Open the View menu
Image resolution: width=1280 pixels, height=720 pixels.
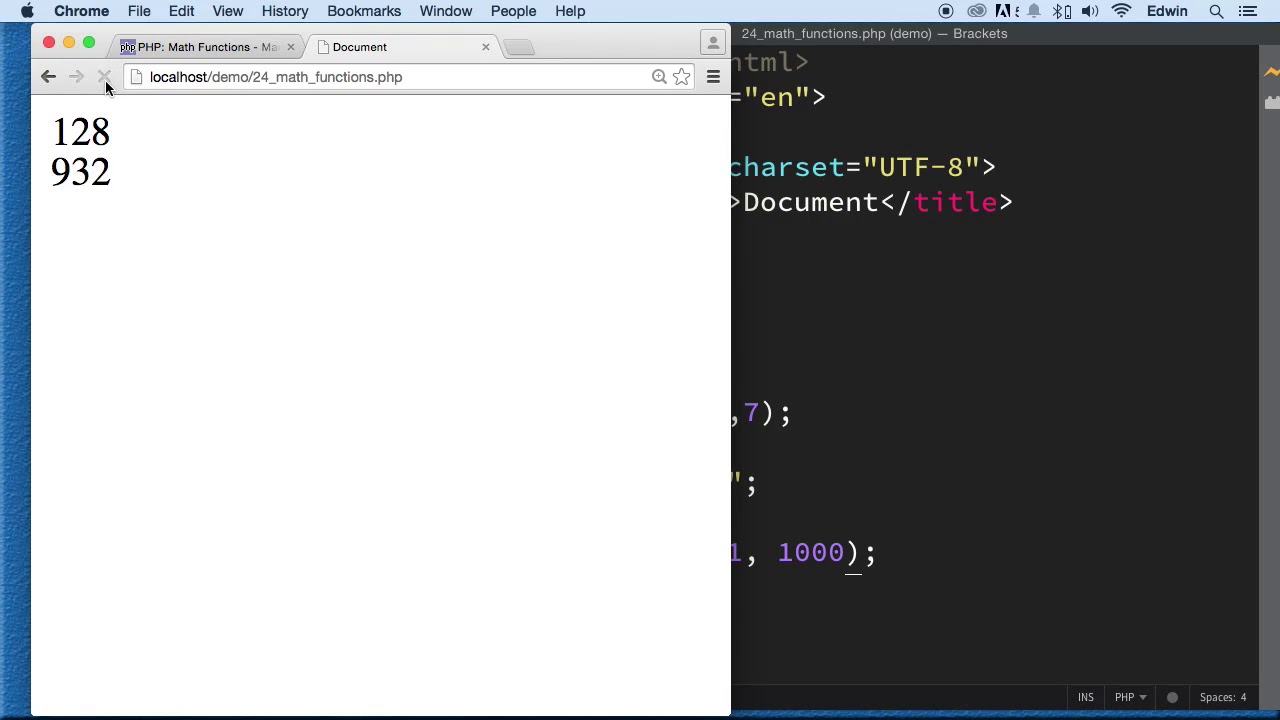click(228, 11)
